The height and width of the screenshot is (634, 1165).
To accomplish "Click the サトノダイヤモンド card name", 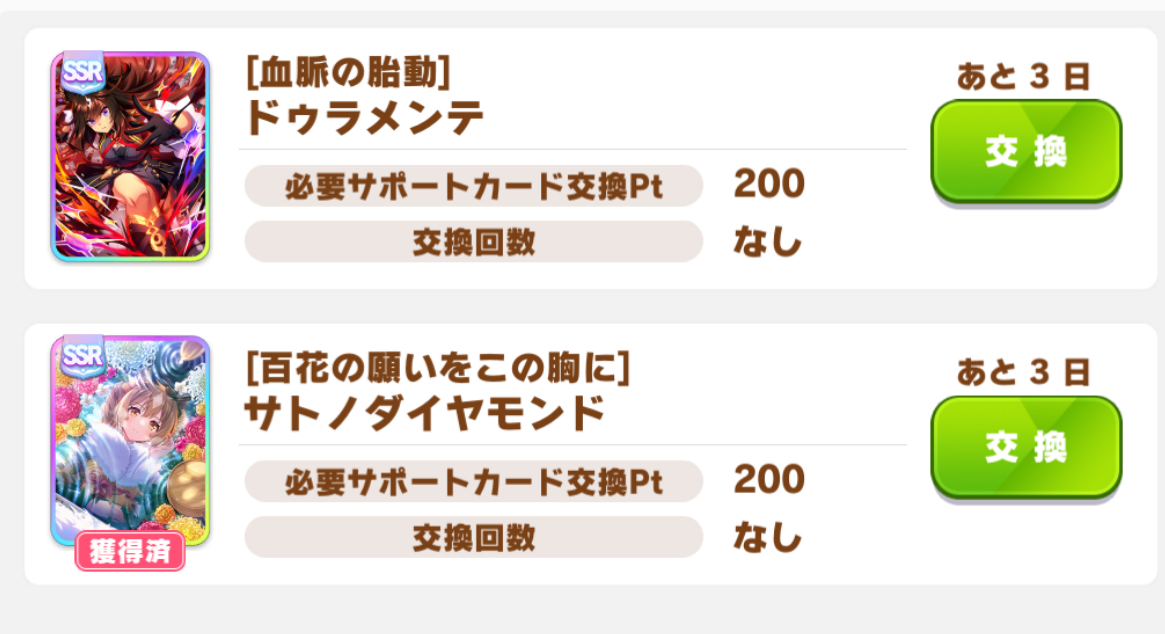I will point(425,413).
